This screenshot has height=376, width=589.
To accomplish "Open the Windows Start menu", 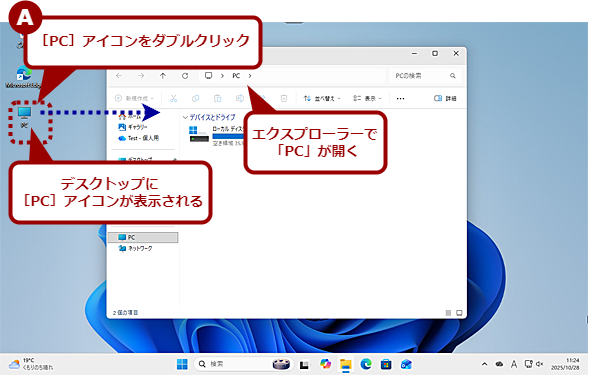I will (x=182, y=364).
